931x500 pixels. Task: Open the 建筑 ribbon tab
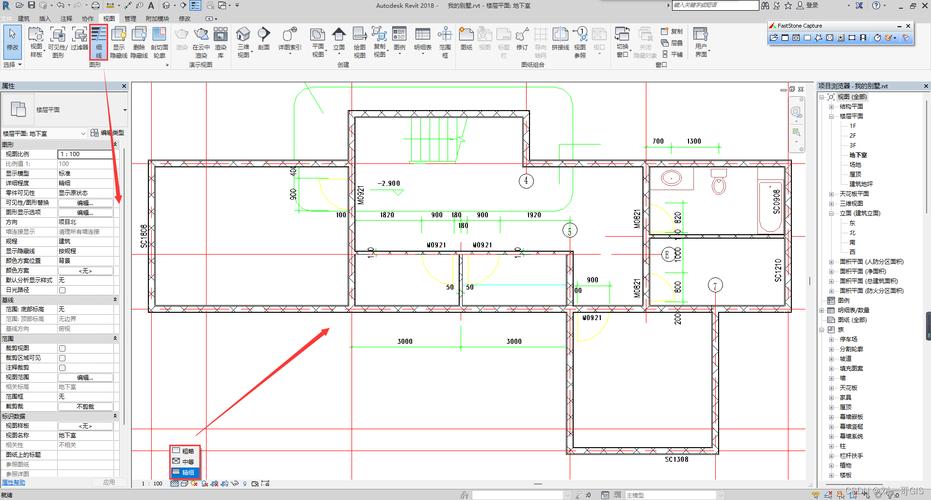(x=24, y=19)
